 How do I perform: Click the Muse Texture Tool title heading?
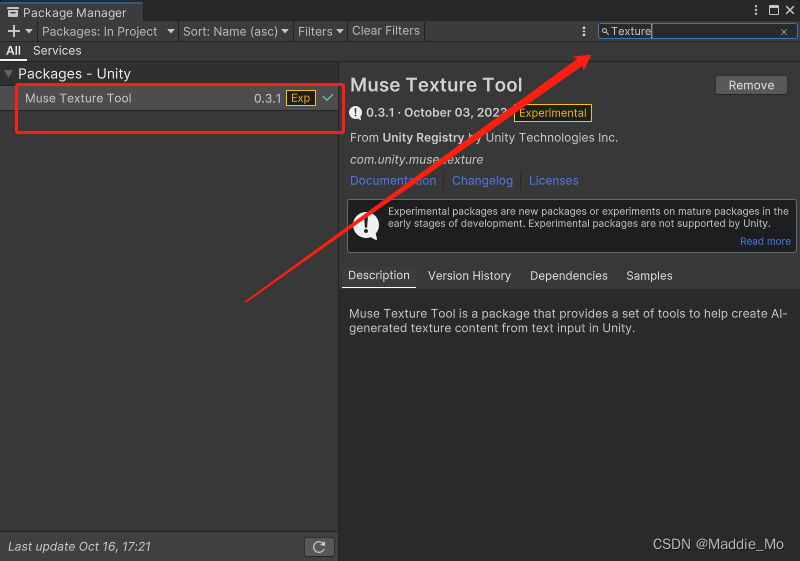[436, 85]
